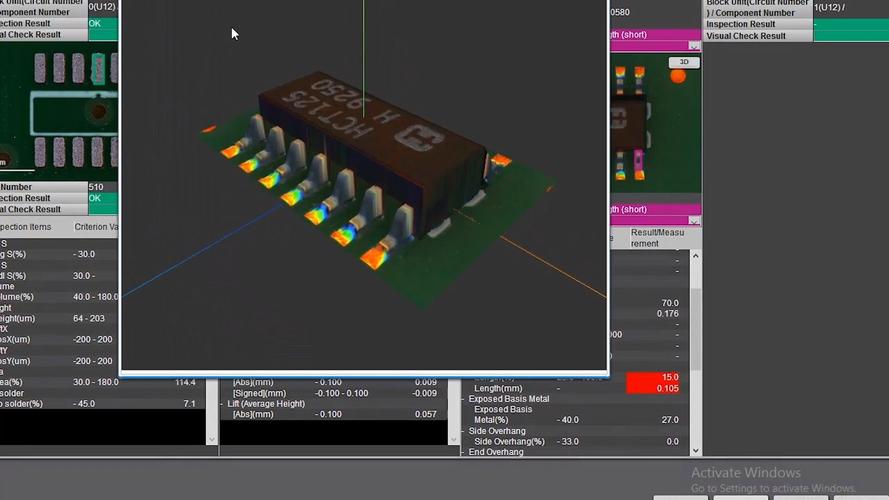Click the OK inspection result beneath number 510
Screen dimensions: 889x500
tap(103, 198)
